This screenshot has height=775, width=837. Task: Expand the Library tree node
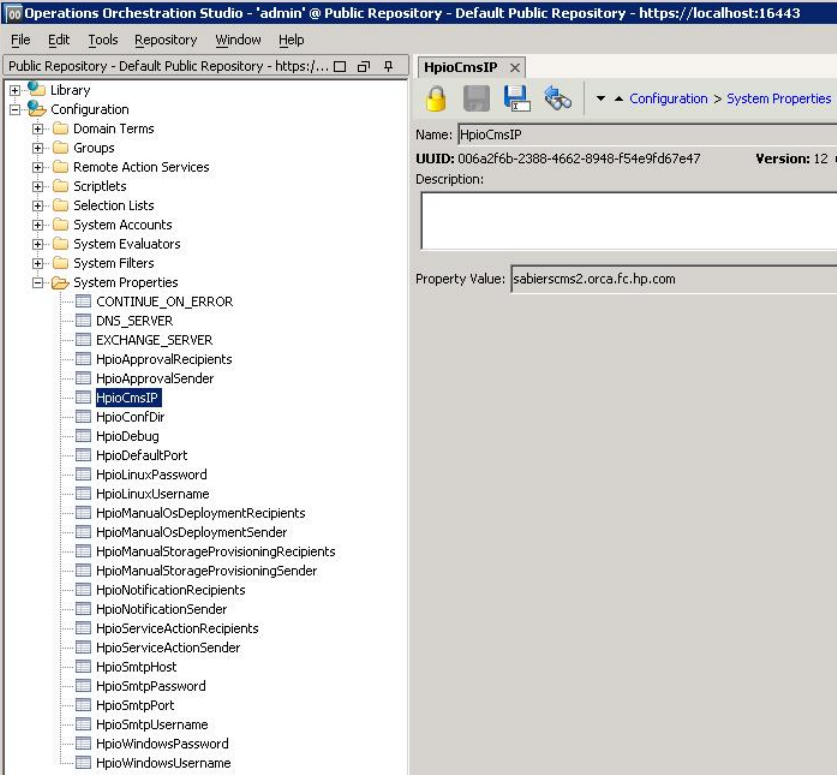click(x=15, y=90)
